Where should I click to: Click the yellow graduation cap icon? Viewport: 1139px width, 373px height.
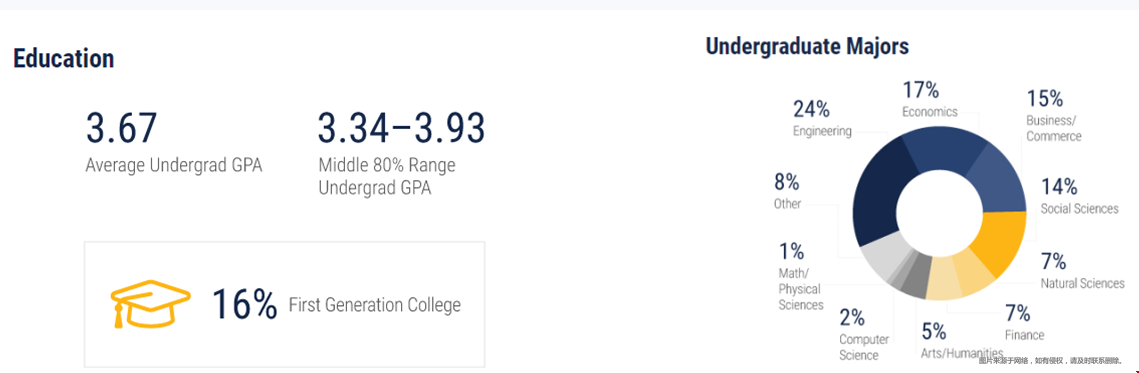point(150,304)
